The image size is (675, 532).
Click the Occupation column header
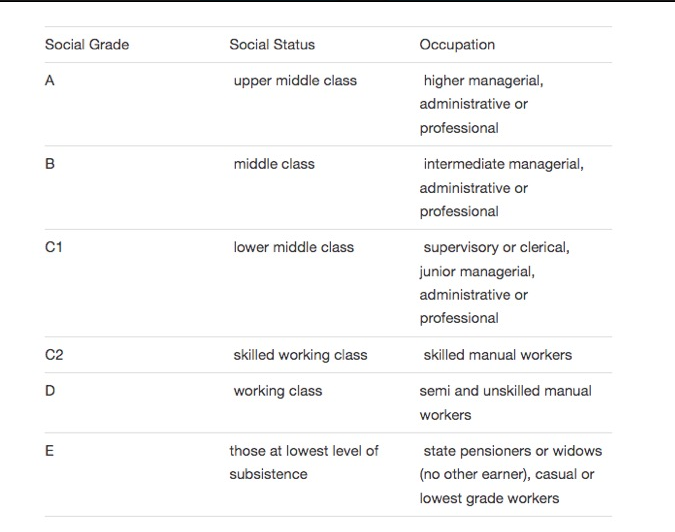[x=457, y=45]
